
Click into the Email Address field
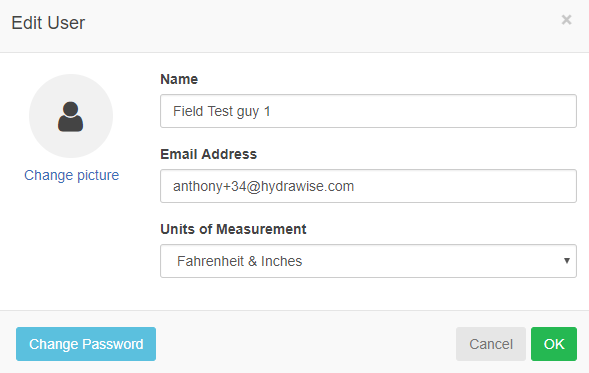[x=368, y=186]
